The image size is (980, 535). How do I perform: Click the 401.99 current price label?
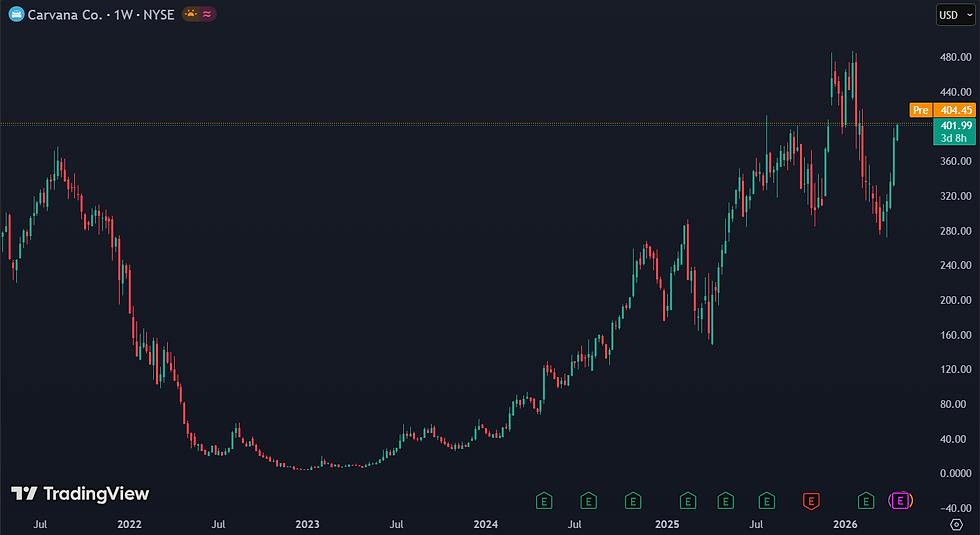coord(956,125)
